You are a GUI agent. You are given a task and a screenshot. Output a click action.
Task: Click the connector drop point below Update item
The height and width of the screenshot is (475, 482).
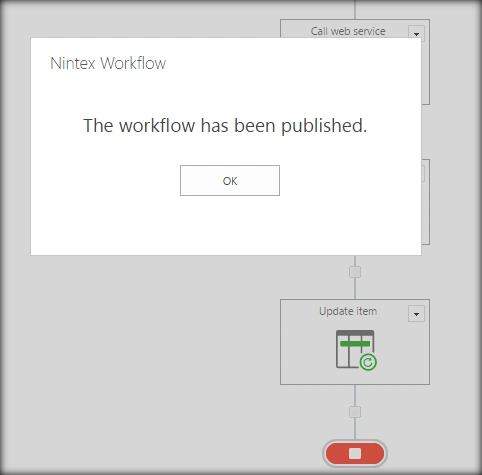point(355,412)
